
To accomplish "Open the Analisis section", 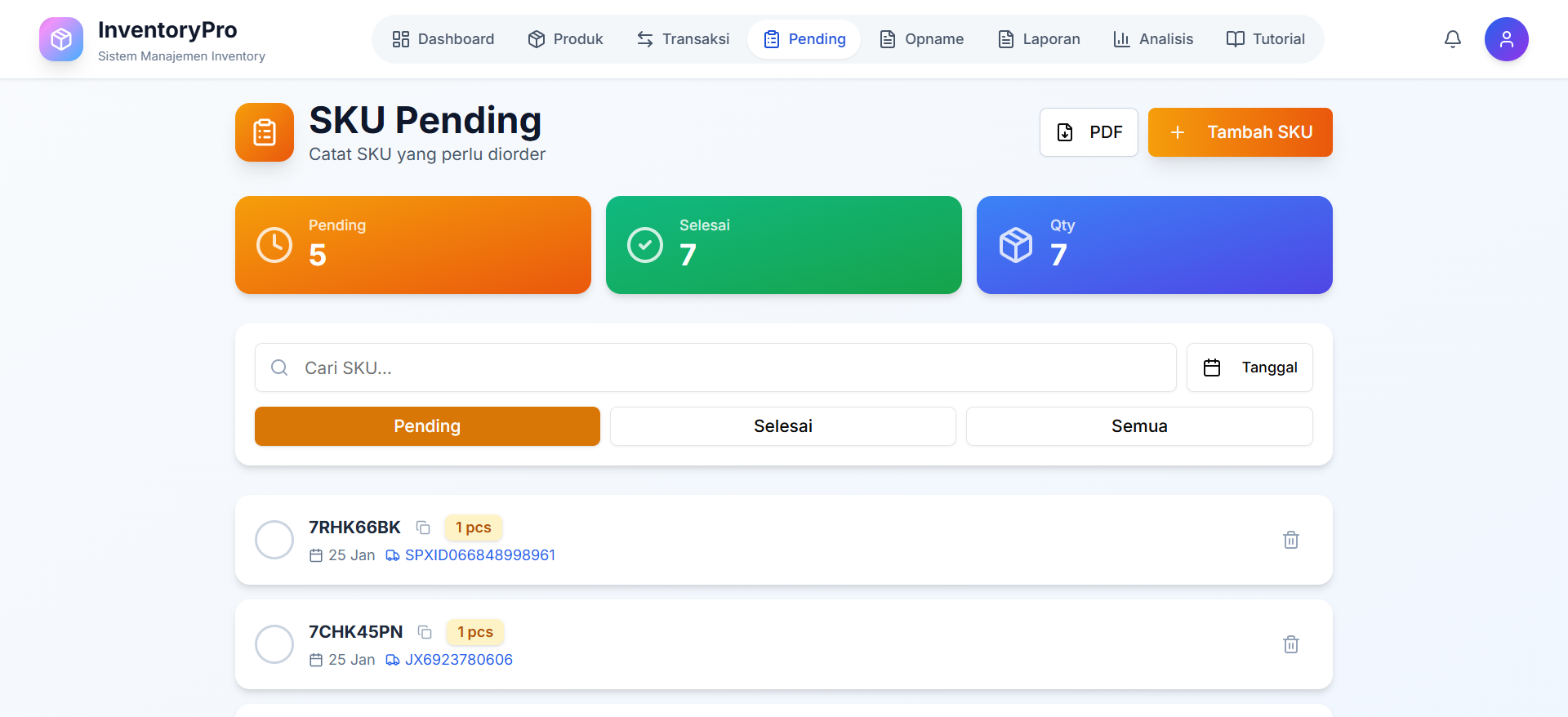I will coord(1153,39).
